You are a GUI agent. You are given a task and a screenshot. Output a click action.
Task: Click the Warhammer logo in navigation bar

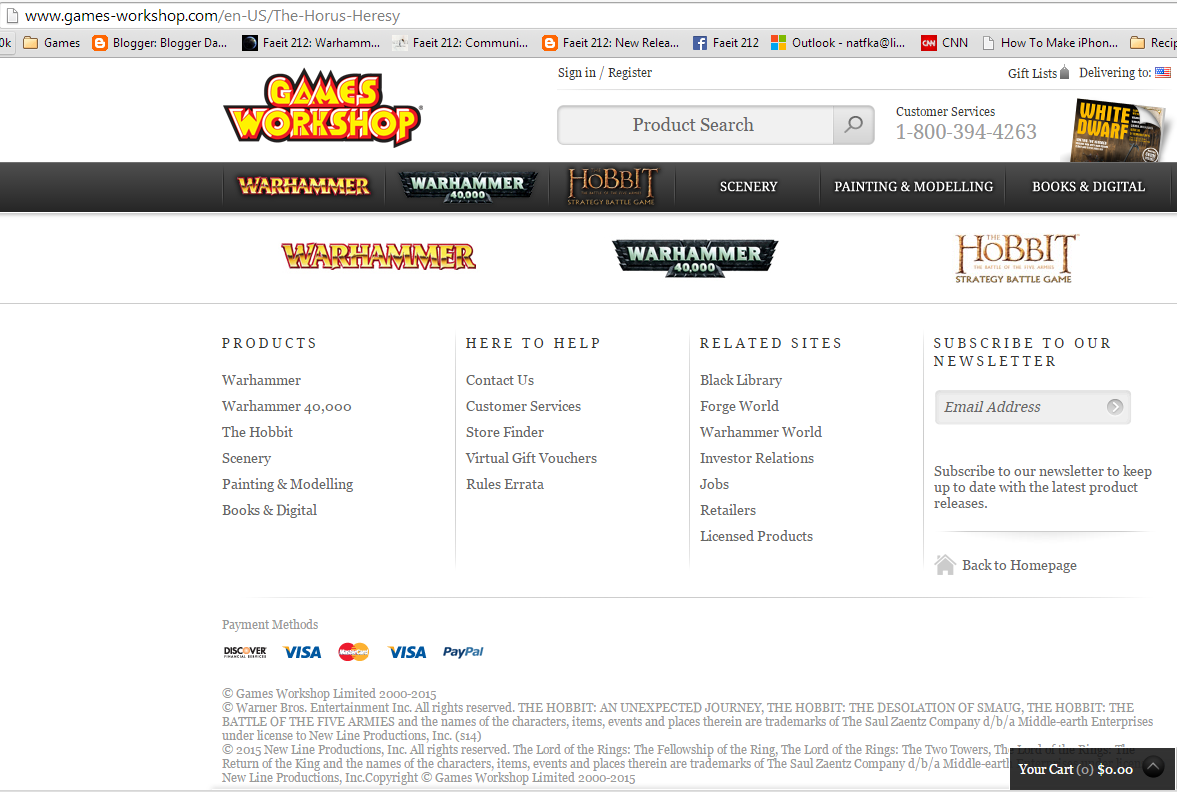[303, 186]
